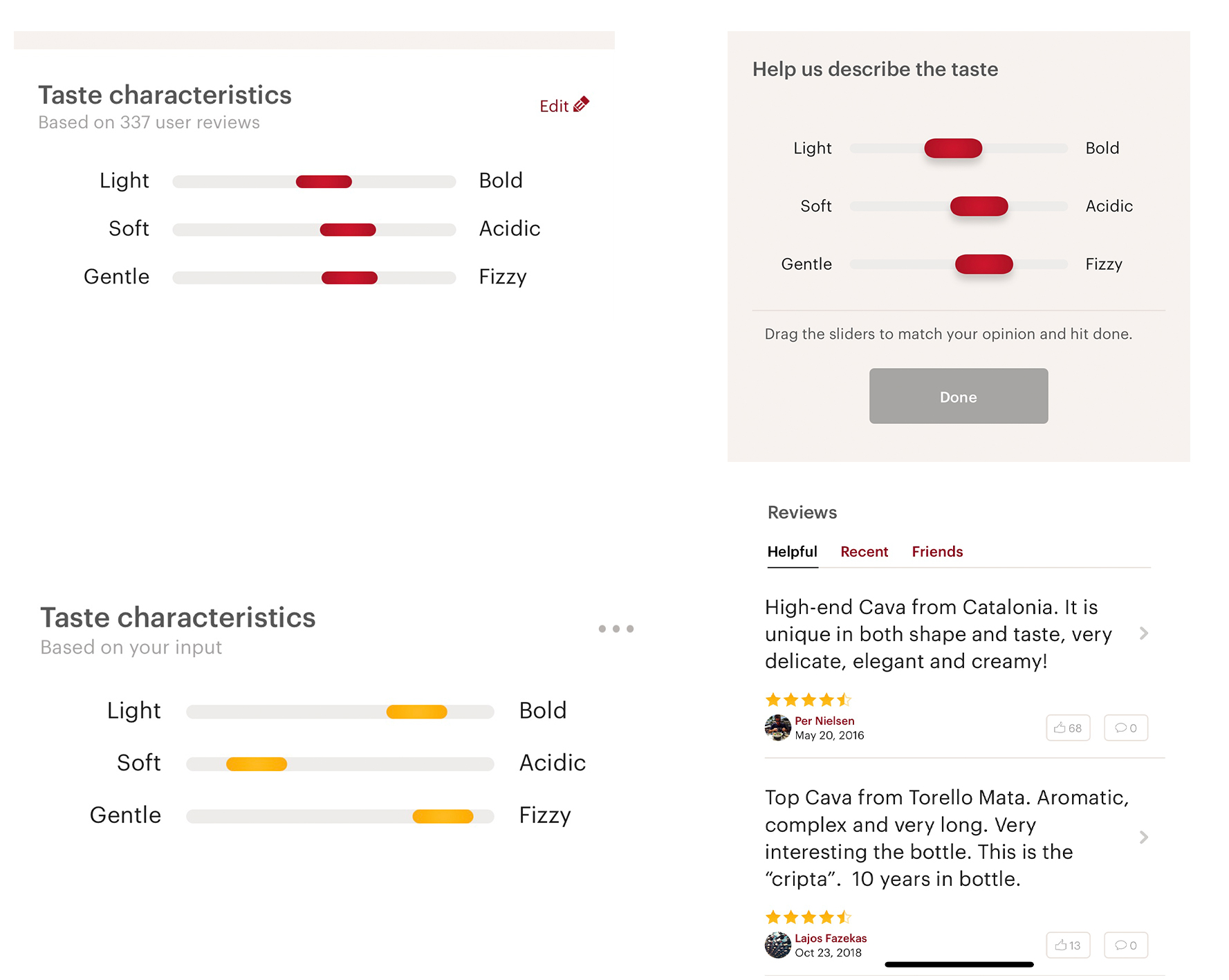Click Per Nielsen's profile avatar
The image size is (1229, 980).
[x=777, y=728]
